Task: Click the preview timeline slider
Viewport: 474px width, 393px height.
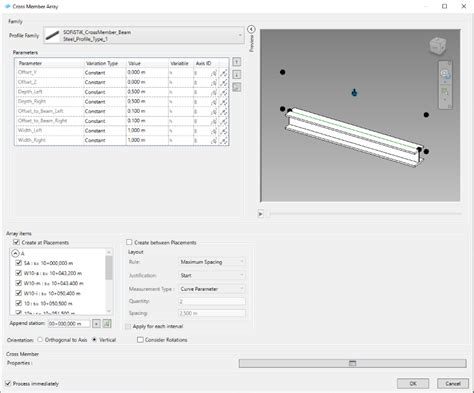Action: 366,214
